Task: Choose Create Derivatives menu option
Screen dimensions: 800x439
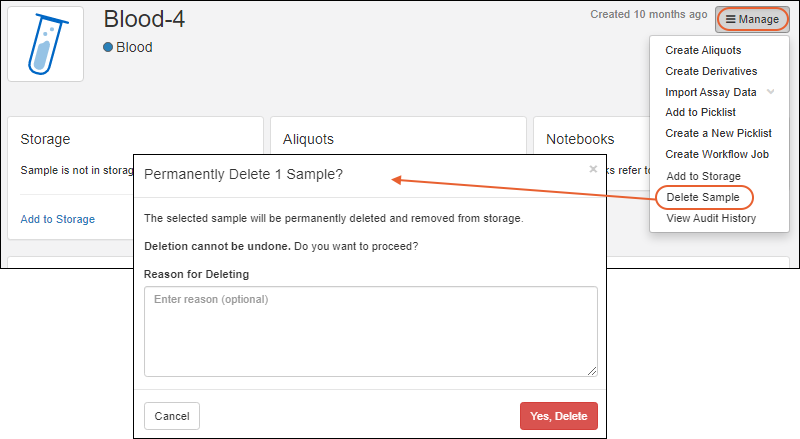Action: [711, 71]
